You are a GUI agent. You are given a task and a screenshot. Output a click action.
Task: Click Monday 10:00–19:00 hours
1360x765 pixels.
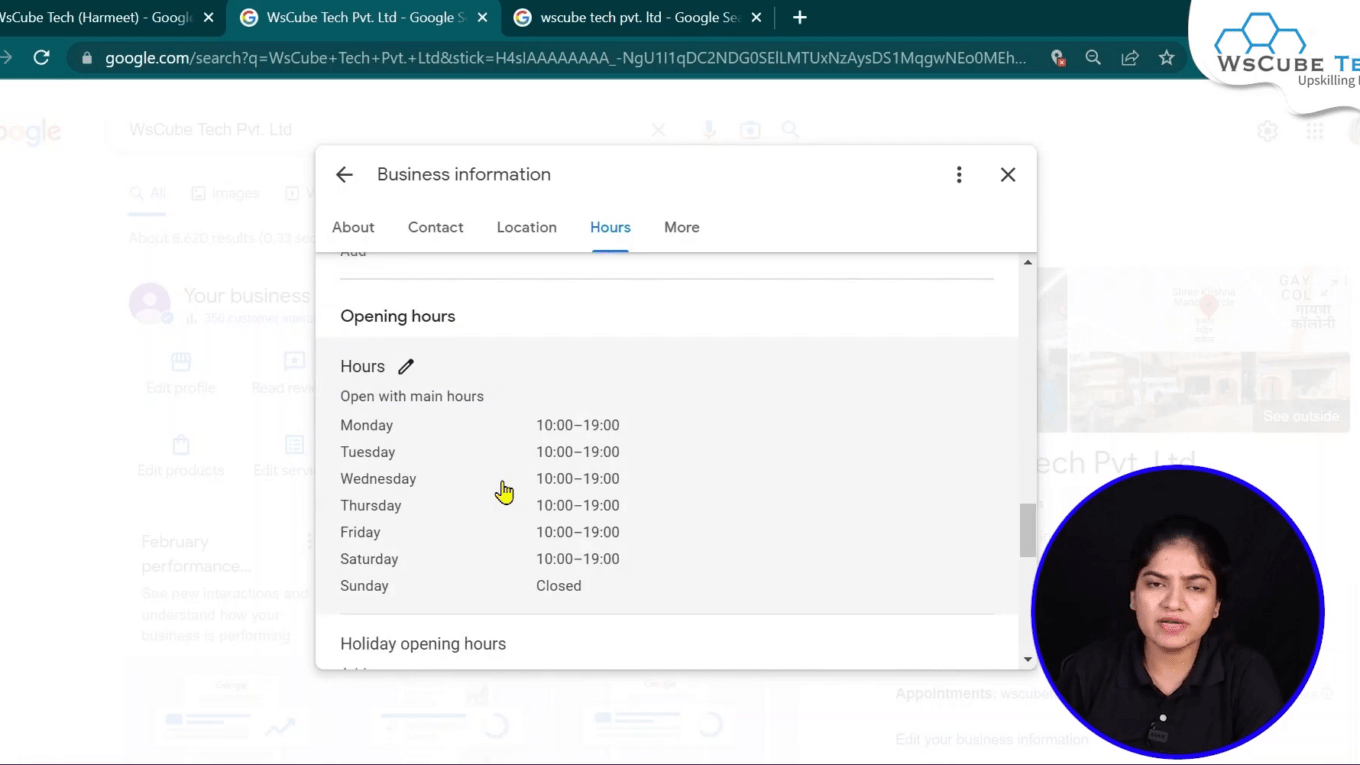577,425
